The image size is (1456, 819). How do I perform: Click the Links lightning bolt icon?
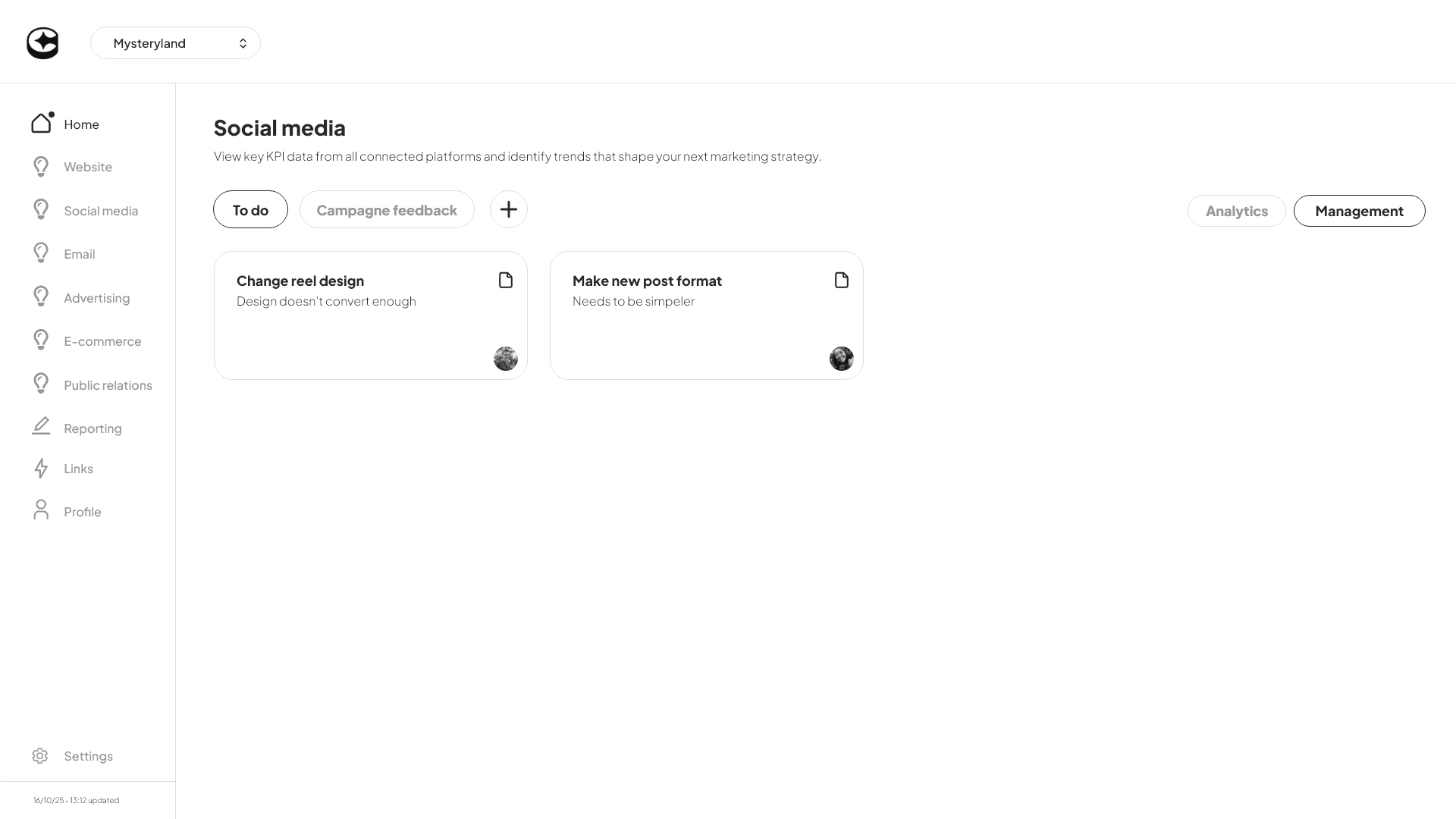coord(42,469)
